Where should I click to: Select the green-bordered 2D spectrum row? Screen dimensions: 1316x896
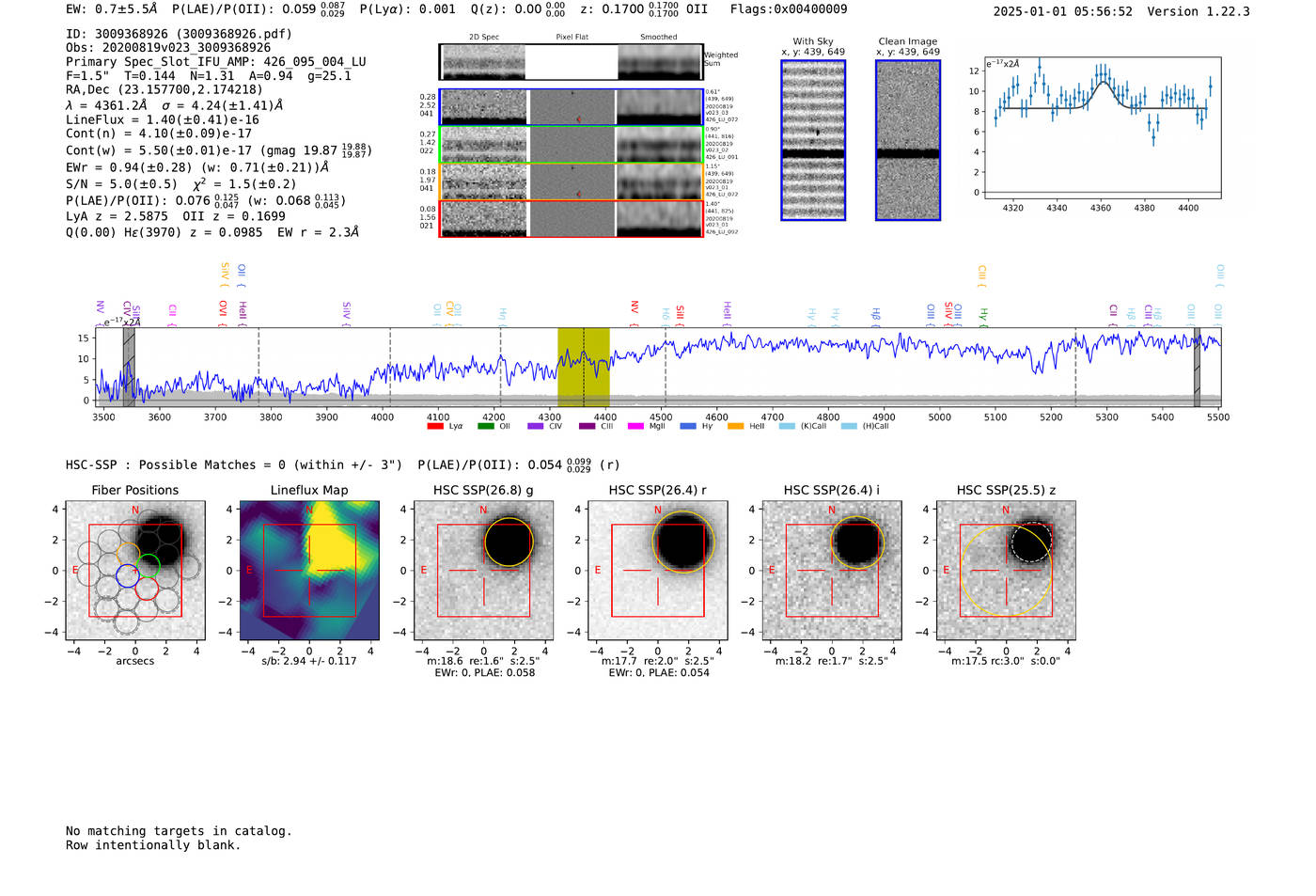pyautogui.click(x=572, y=145)
